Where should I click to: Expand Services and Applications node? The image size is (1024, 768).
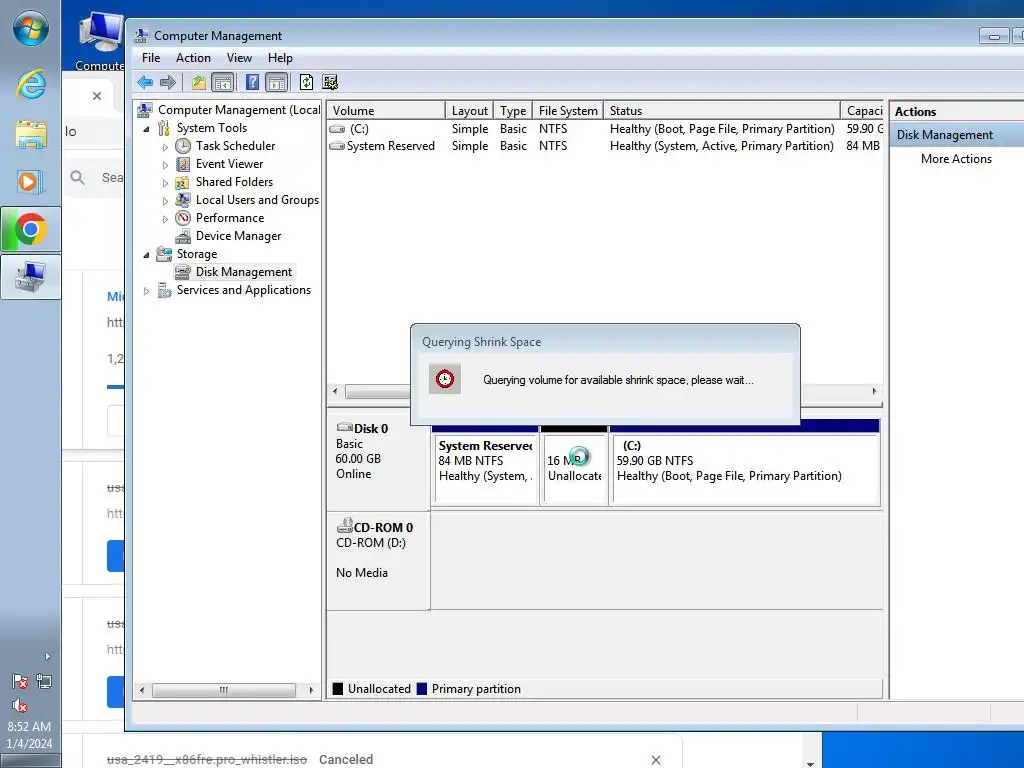point(146,291)
